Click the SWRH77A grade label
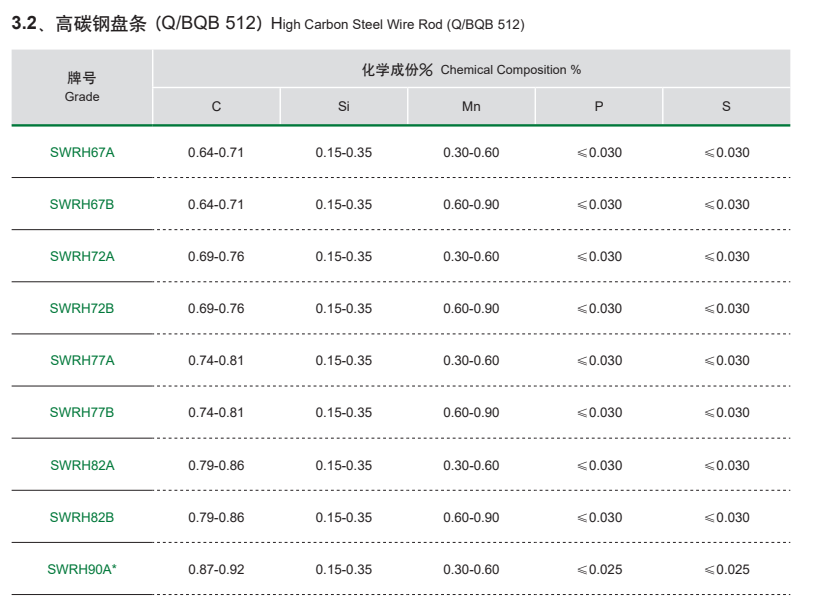 point(82,361)
